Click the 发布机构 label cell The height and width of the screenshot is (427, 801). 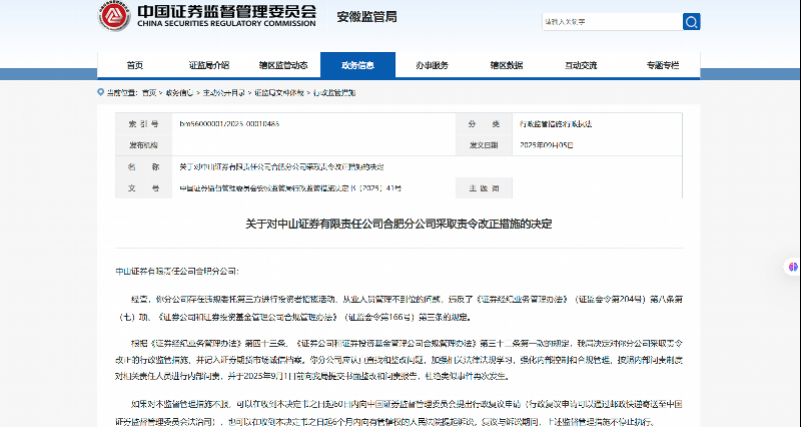tap(144, 146)
